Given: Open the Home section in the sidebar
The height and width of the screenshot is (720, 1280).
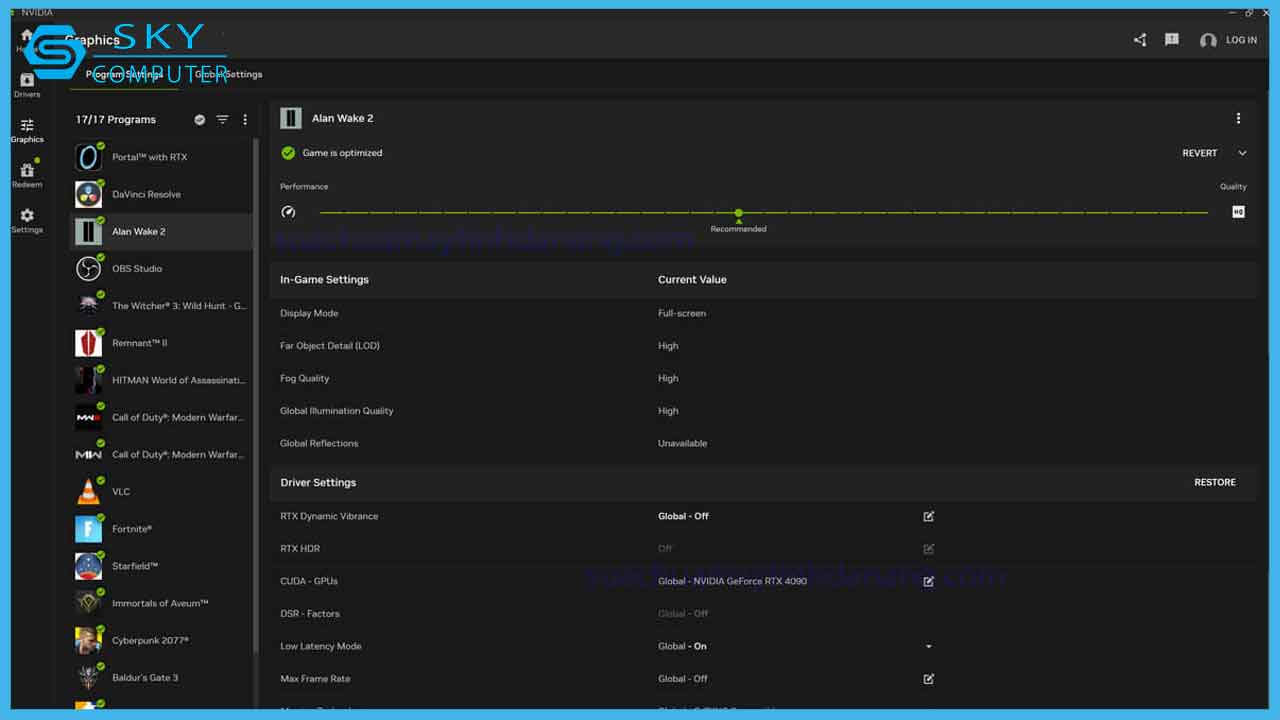Looking at the screenshot, I should pyautogui.click(x=24, y=36).
